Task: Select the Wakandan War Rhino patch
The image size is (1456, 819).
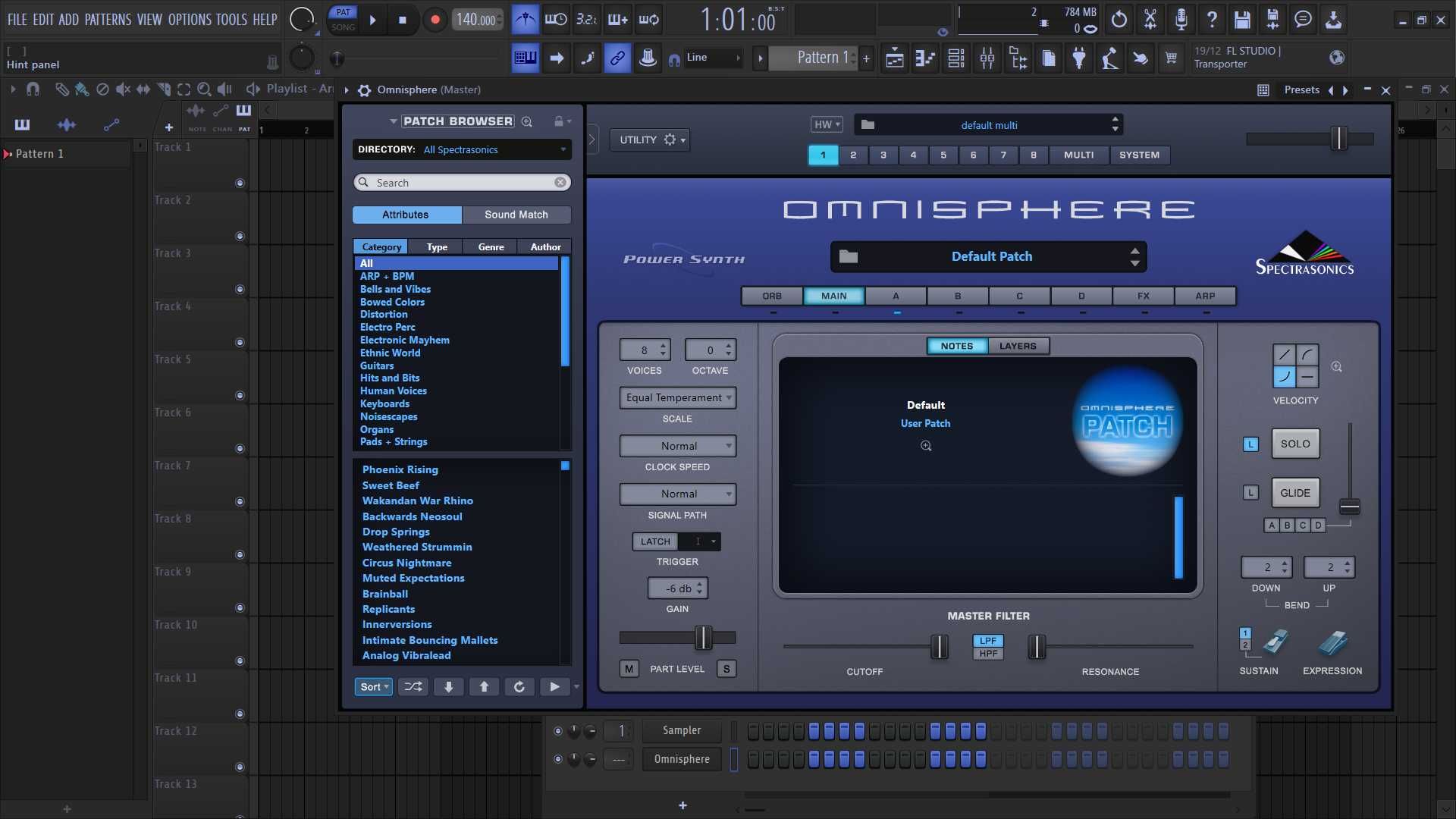Action: point(418,500)
